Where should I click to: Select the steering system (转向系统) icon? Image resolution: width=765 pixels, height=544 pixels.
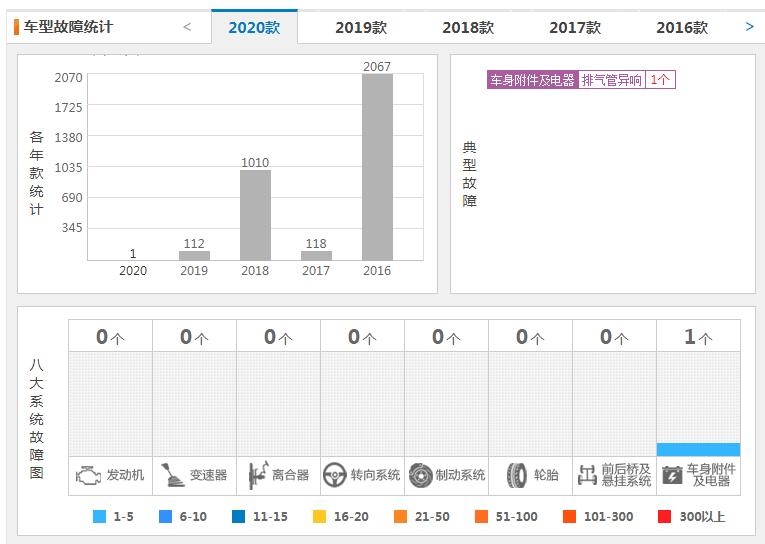click(x=335, y=475)
